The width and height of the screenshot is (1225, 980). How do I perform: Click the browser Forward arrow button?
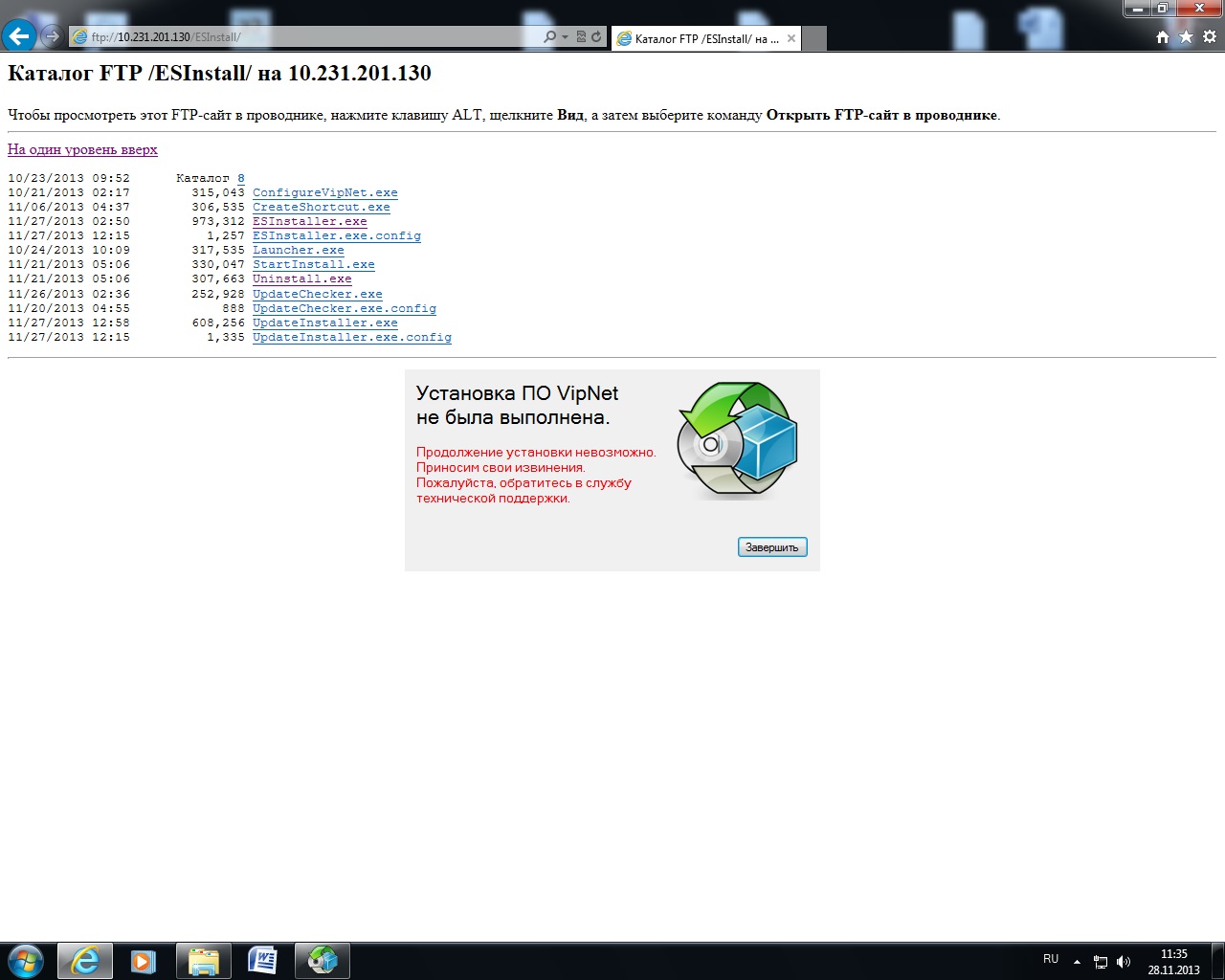click(x=52, y=36)
